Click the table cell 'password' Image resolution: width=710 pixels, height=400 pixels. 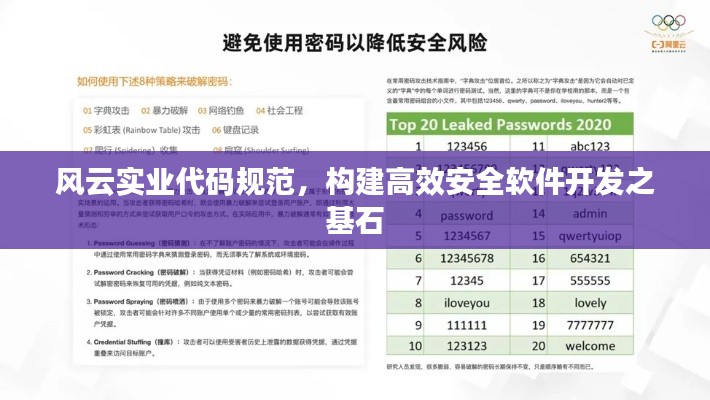click(467, 215)
